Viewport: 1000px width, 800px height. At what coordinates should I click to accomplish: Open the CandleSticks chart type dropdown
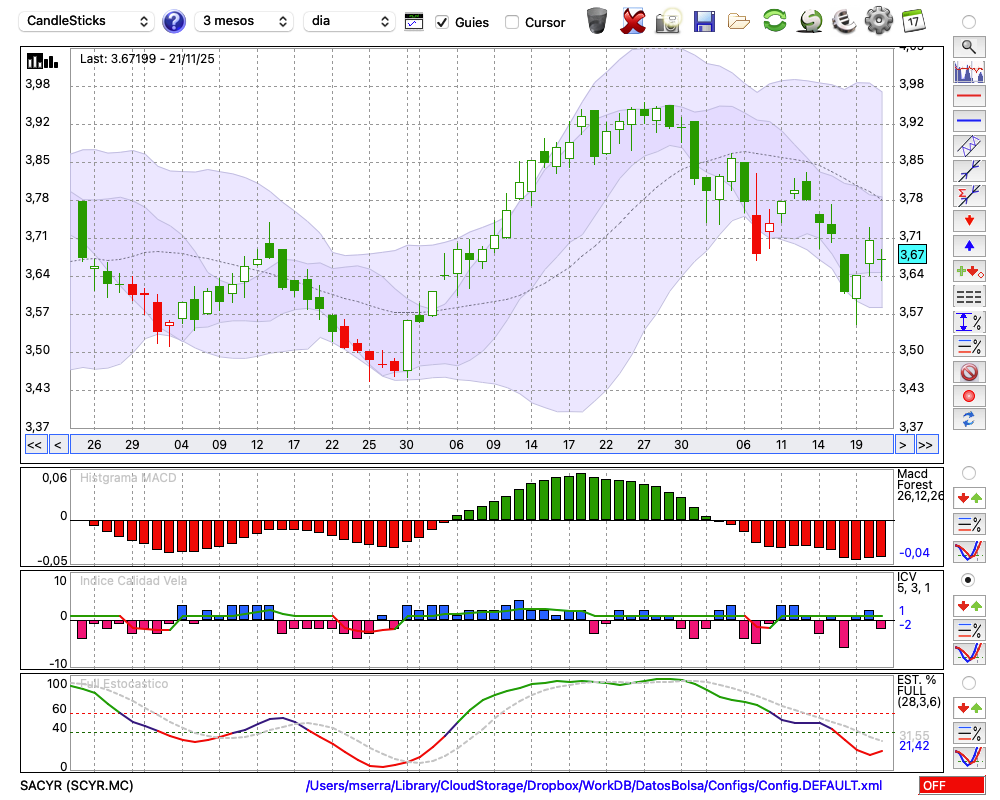point(88,21)
